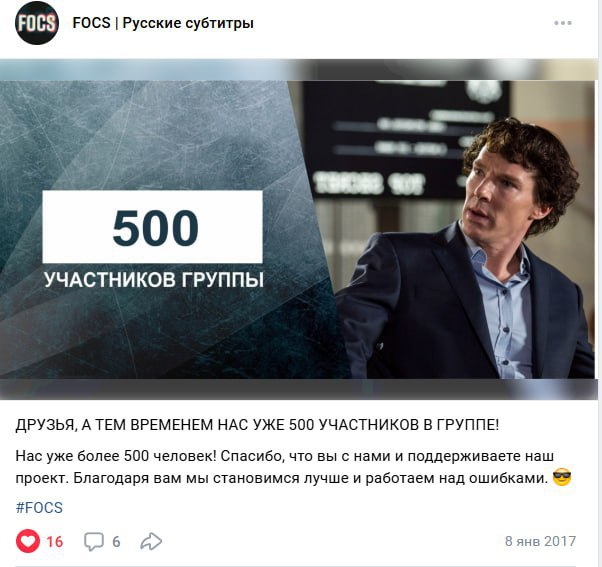Share the post using the arrow icon
The image size is (602, 567).
pyautogui.click(x=151, y=541)
